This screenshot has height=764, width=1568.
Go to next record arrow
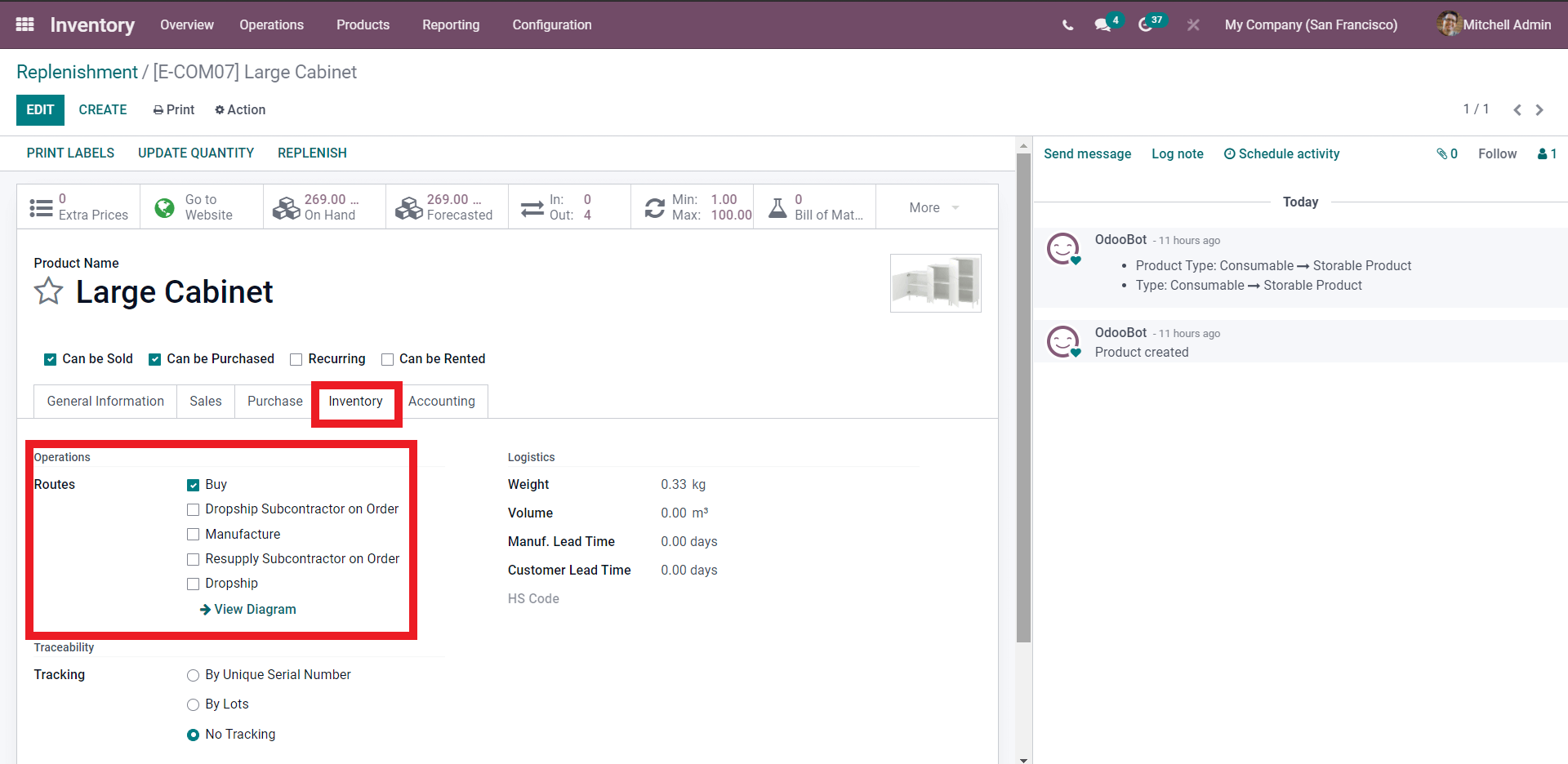(1539, 110)
